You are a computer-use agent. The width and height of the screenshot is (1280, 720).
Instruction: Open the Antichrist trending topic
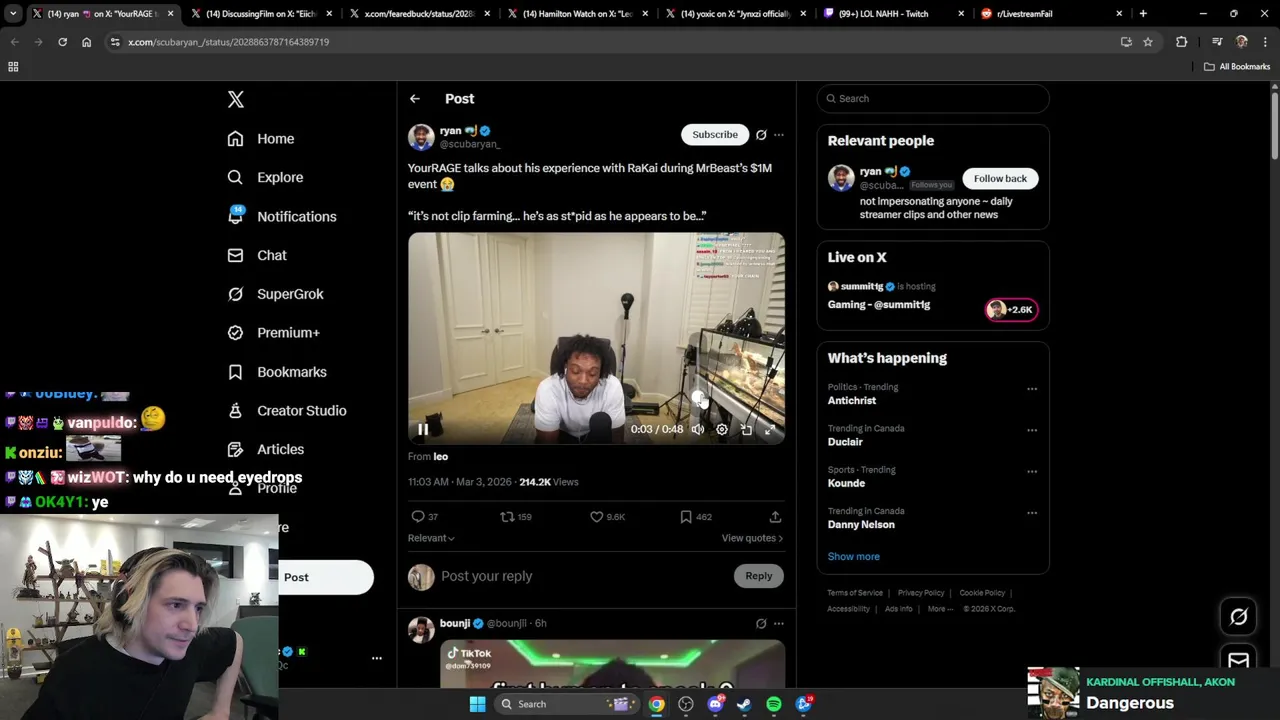852,401
